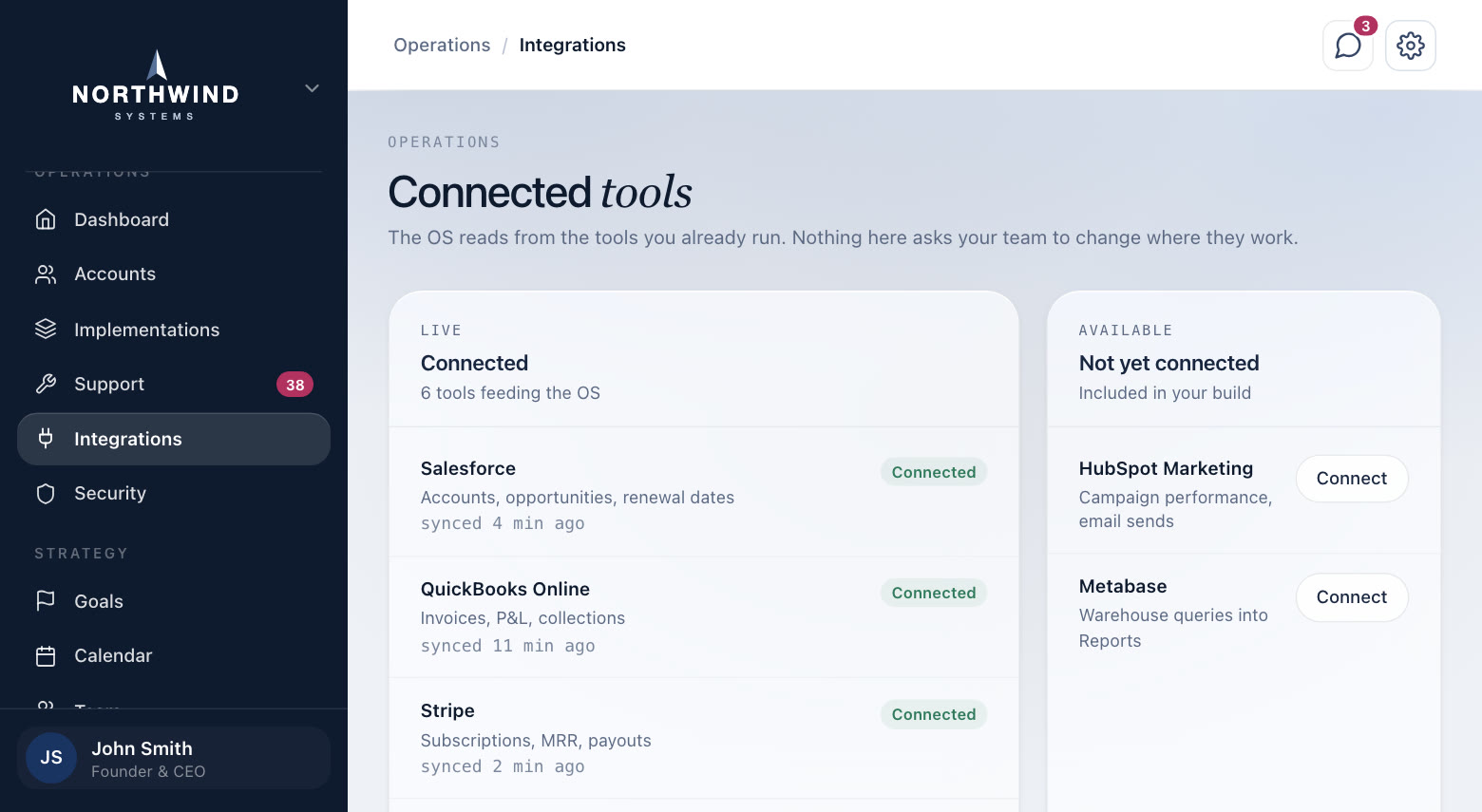Open Goals under Strategy
Screen dimensions: 1482x812
(x=174, y=601)
